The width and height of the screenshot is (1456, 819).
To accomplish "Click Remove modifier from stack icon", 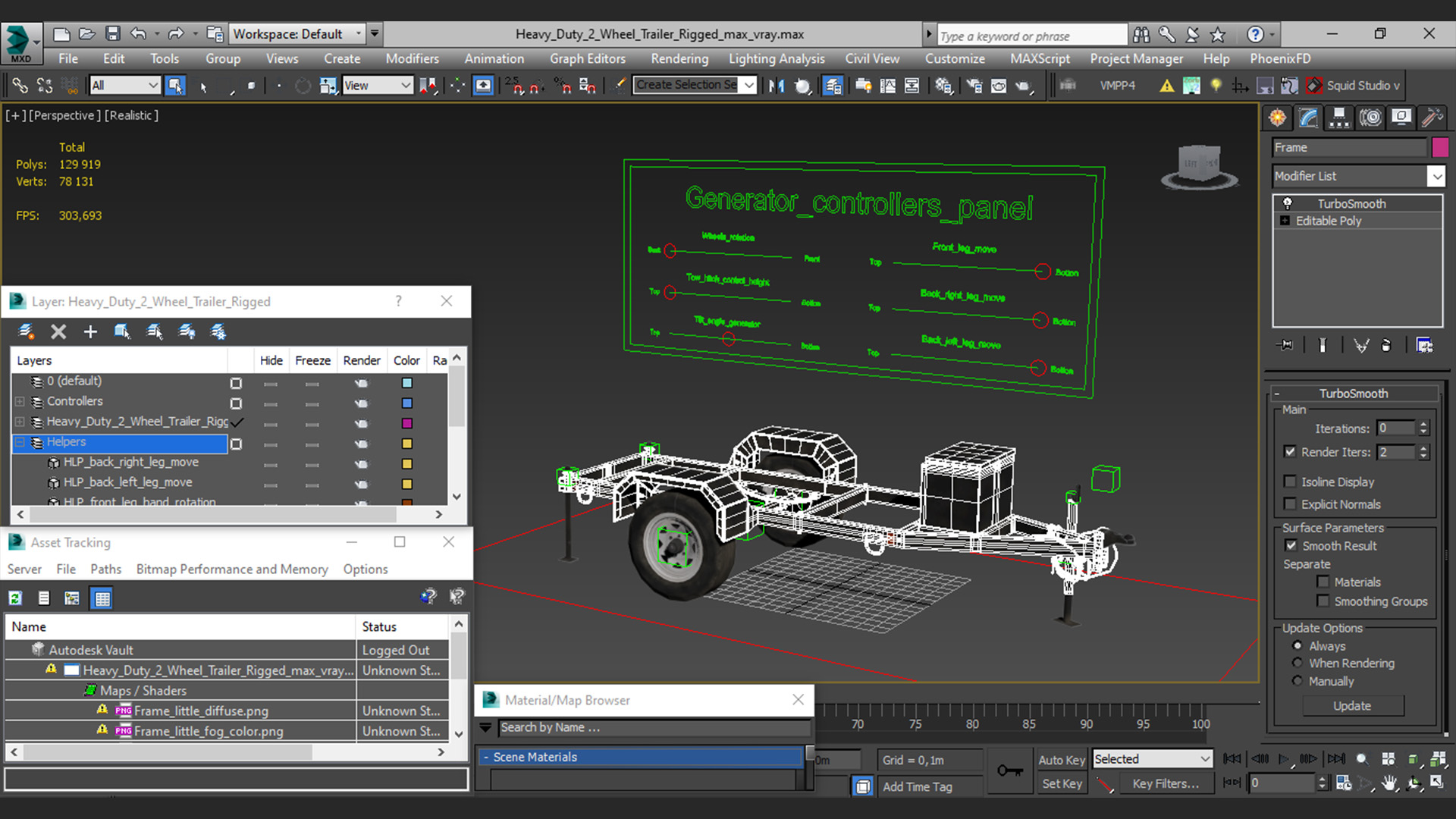I will (1386, 345).
